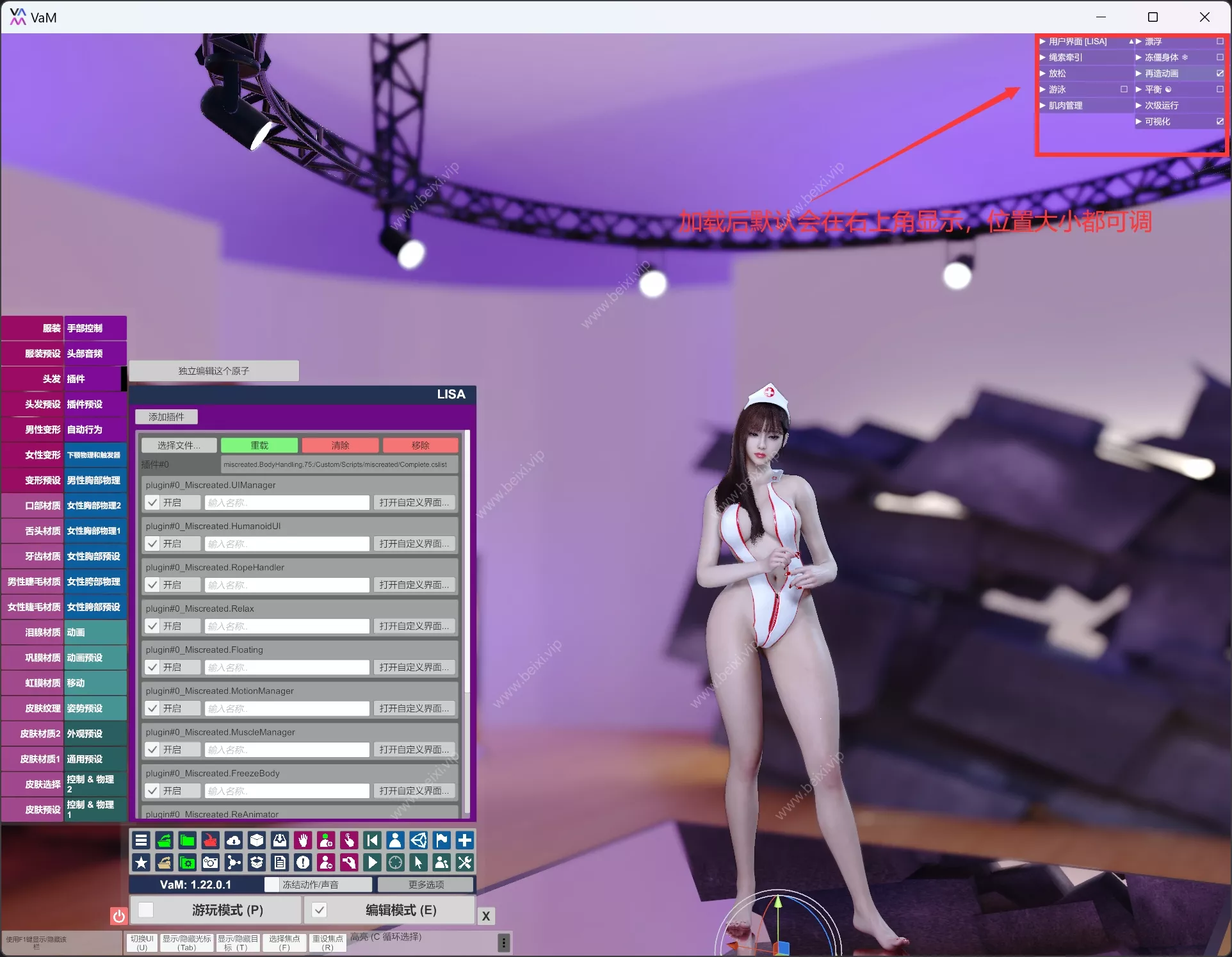Click the star favorites icon
Screen dimensions: 1232x957
[142, 862]
